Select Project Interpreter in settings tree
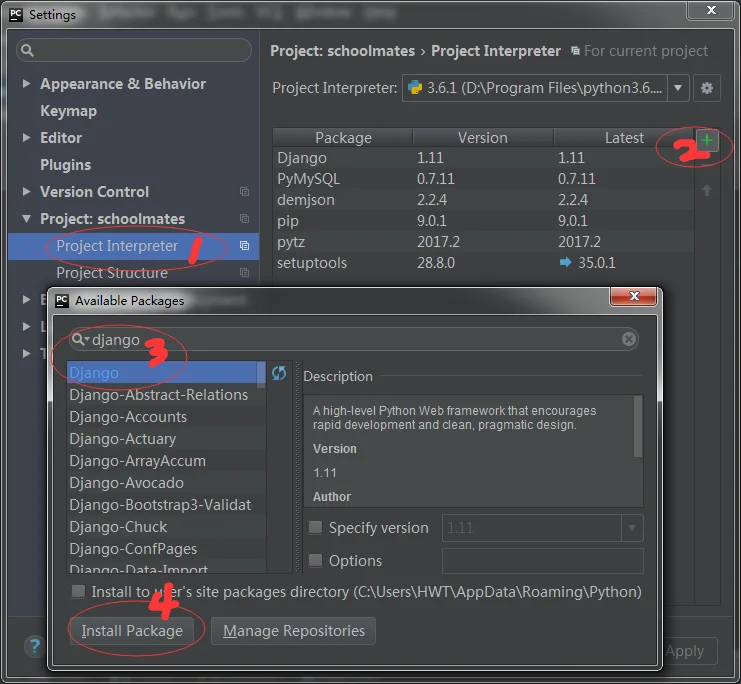This screenshot has width=741, height=684. tap(134, 246)
